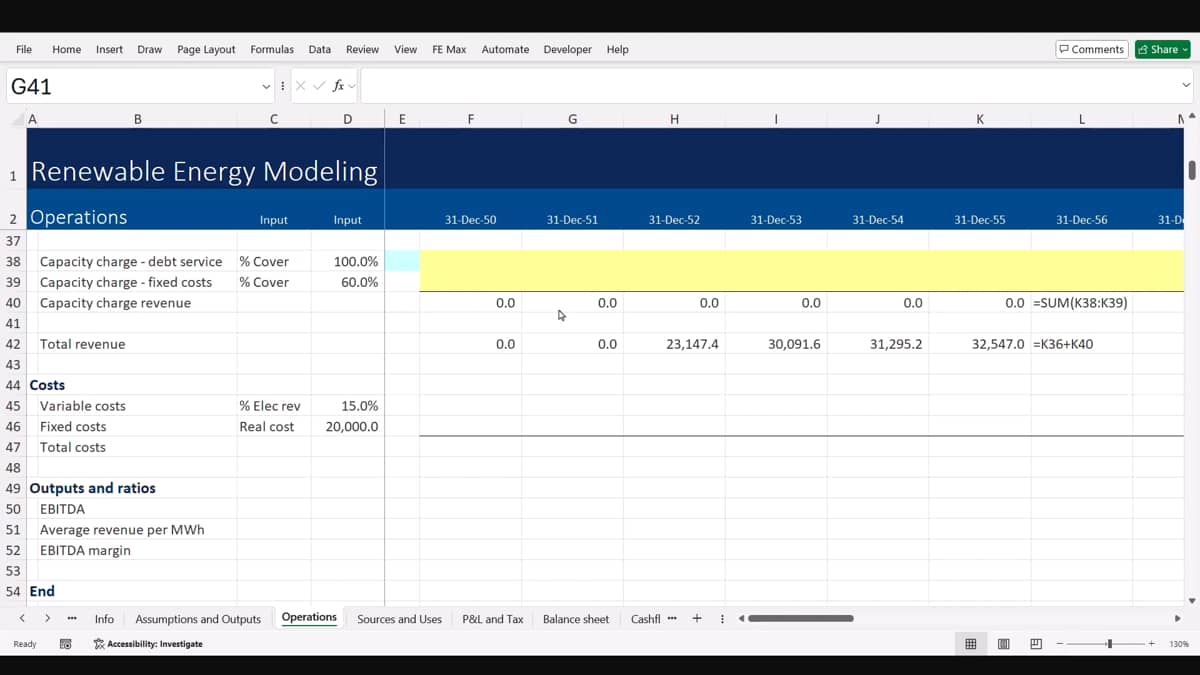
Task: Go to previous sheet with left arrow
Action: (22, 618)
